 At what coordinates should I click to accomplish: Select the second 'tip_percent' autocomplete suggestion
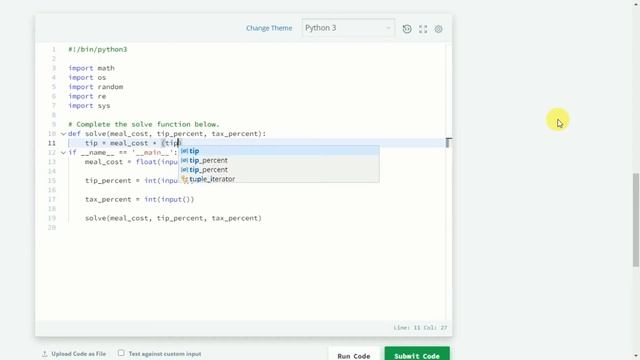(x=279, y=170)
